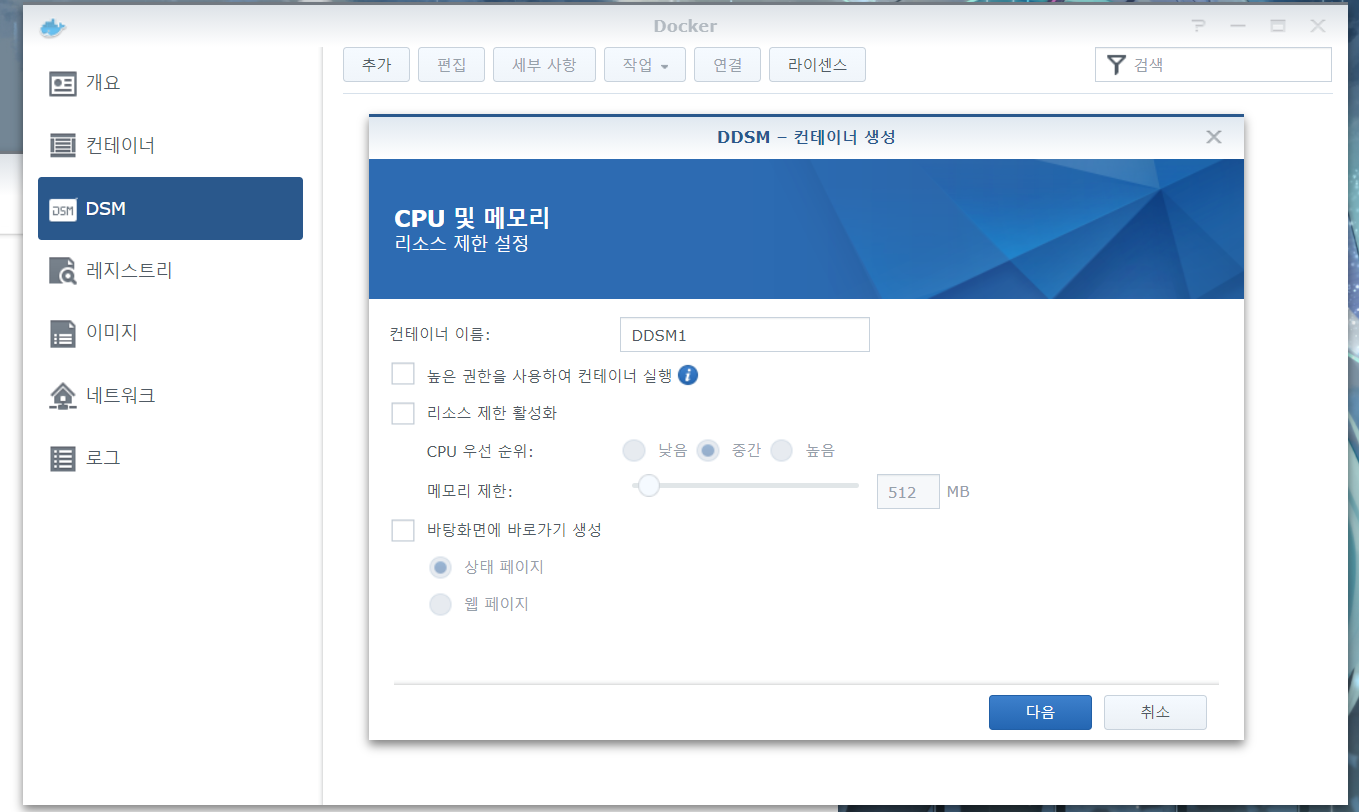Click the blue info icon next to high privilege
Viewport: 1359px width, 812px height.
point(688,375)
